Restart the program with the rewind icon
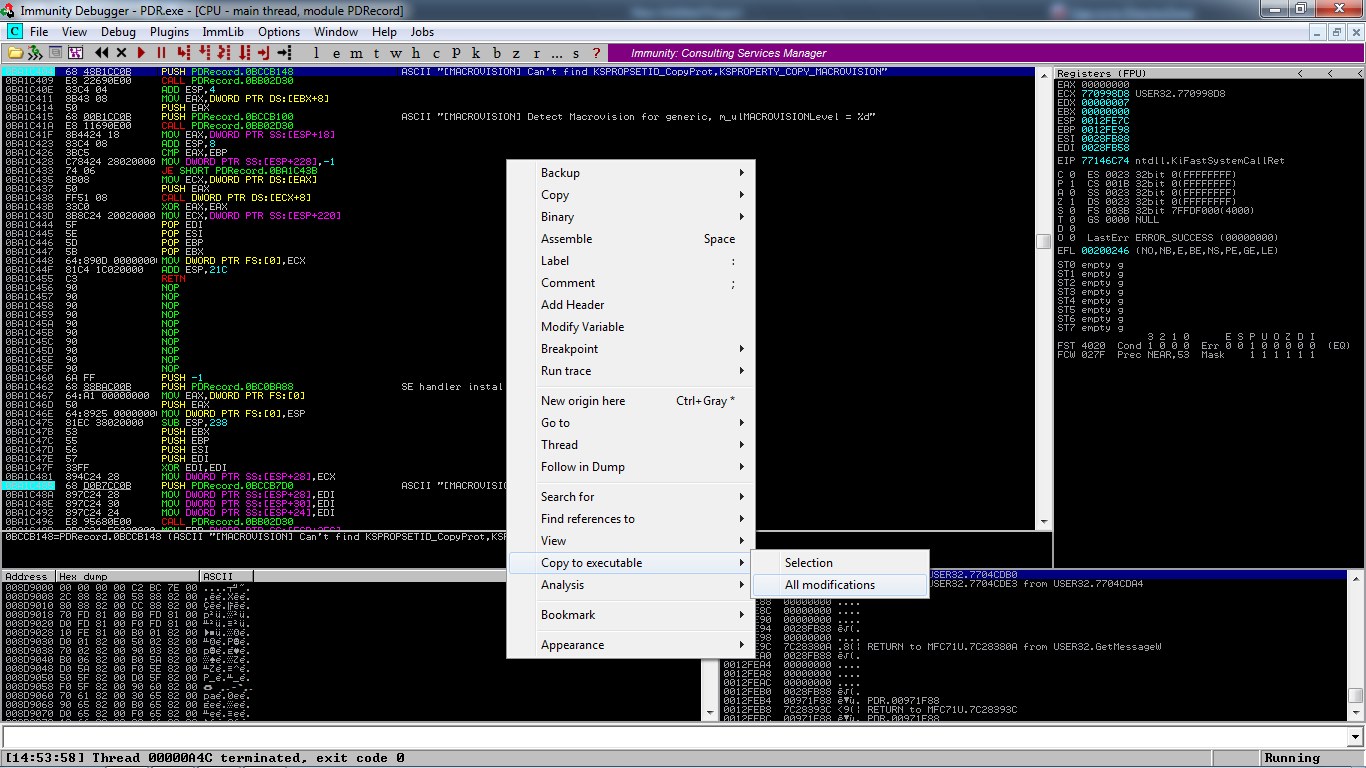Screen dimensions: 1366x768 pyautogui.click(x=102, y=53)
